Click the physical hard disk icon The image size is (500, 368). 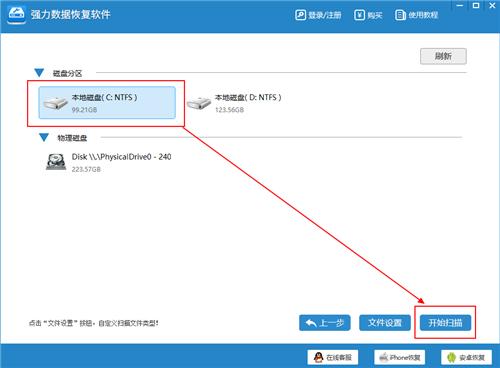(x=56, y=162)
